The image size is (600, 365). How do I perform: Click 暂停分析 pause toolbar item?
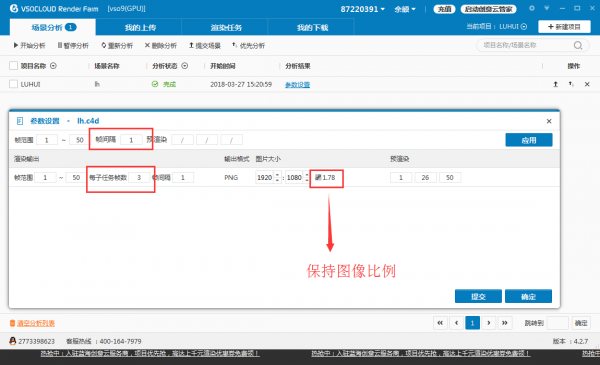coord(73,46)
